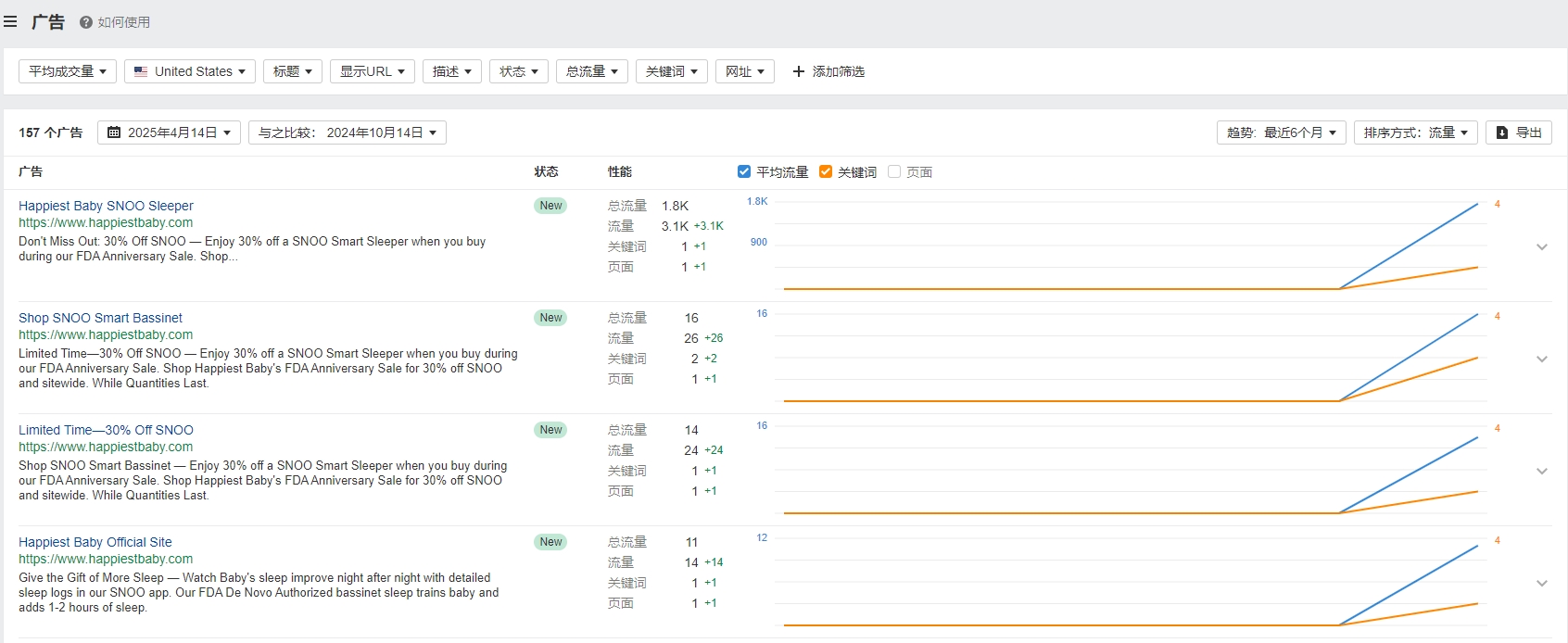The height and width of the screenshot is (643, 1568).
Task: Expand the Happiest Baby SNOO Sleeper row
Action: click(x=1542, y=246)
